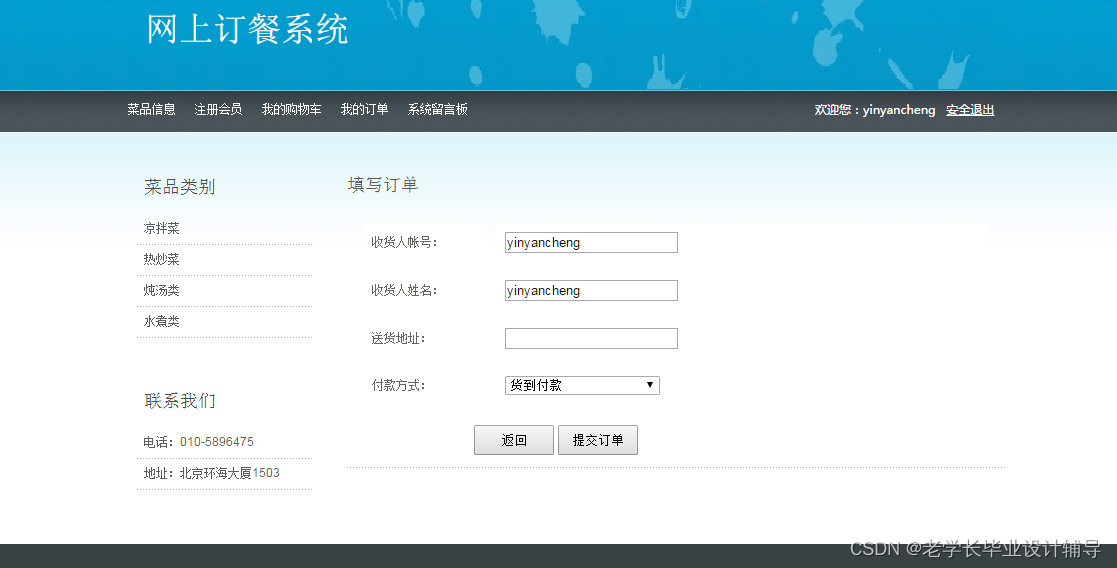The height and width of the screenshot is (568, 1117).
Task: View 我的订单 page
Action: tap(364, 109)
